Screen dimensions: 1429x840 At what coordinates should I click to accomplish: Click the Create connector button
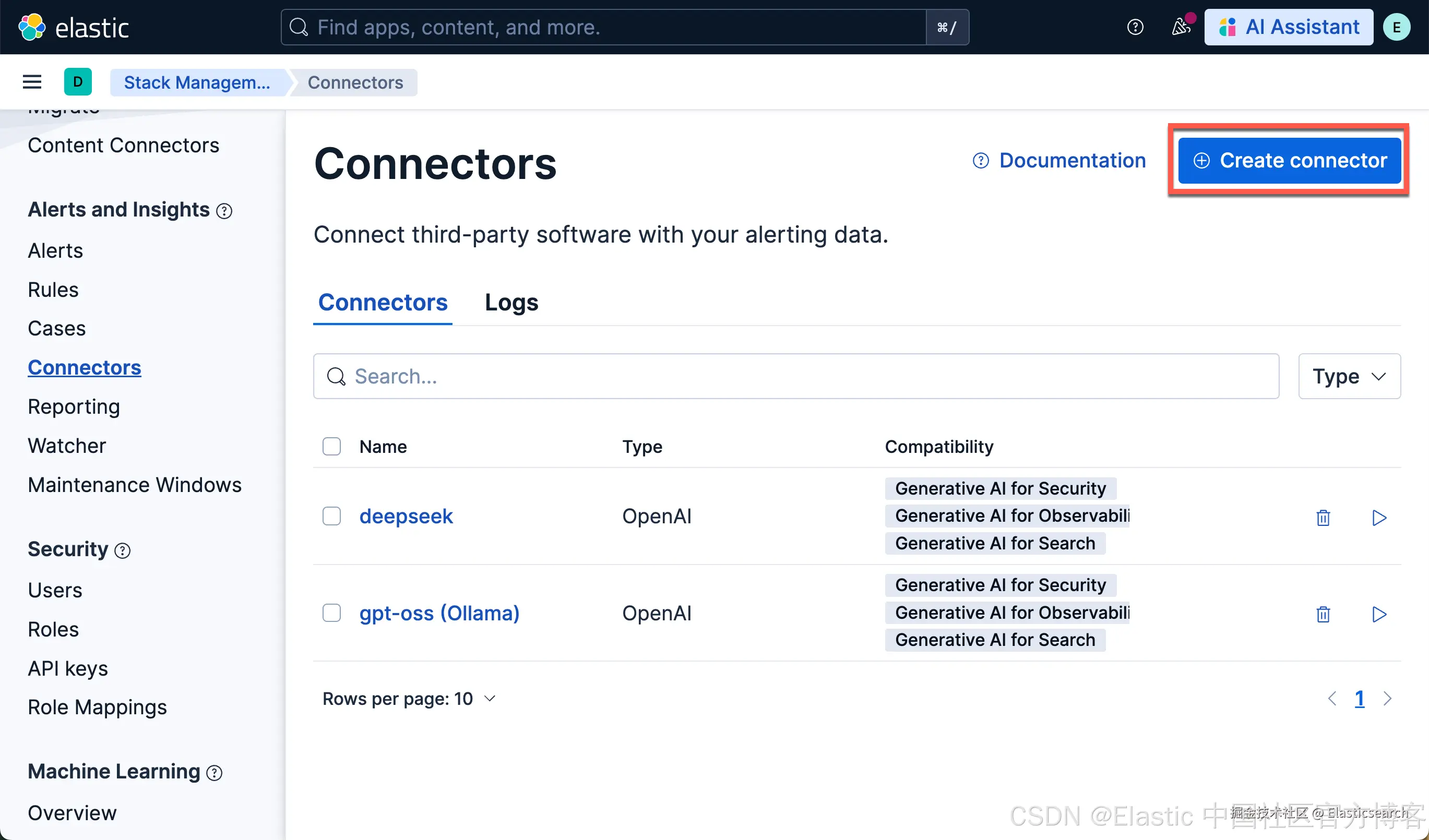(1289, 160)
